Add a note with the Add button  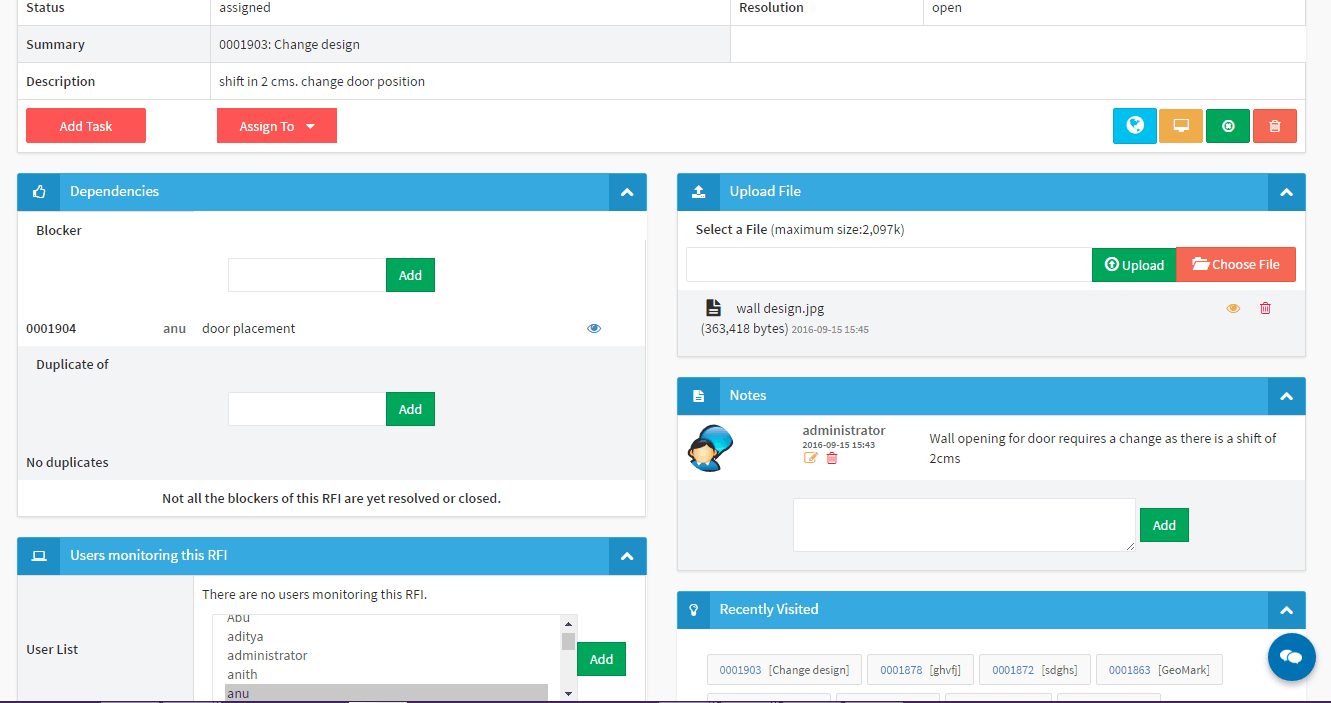pos(1164,525)
